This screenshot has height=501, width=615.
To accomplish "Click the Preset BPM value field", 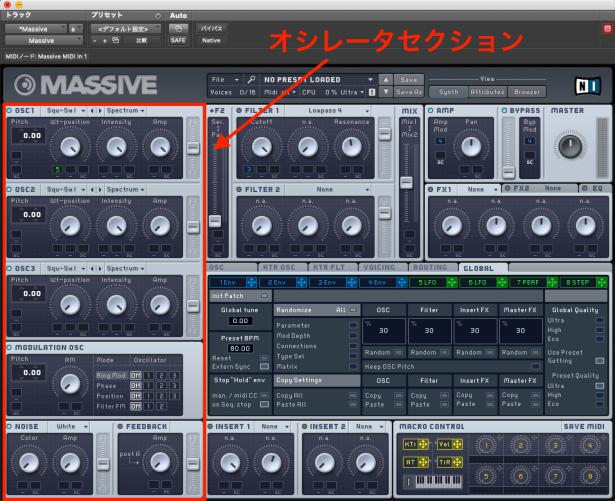I will click(x=239, y=348).
